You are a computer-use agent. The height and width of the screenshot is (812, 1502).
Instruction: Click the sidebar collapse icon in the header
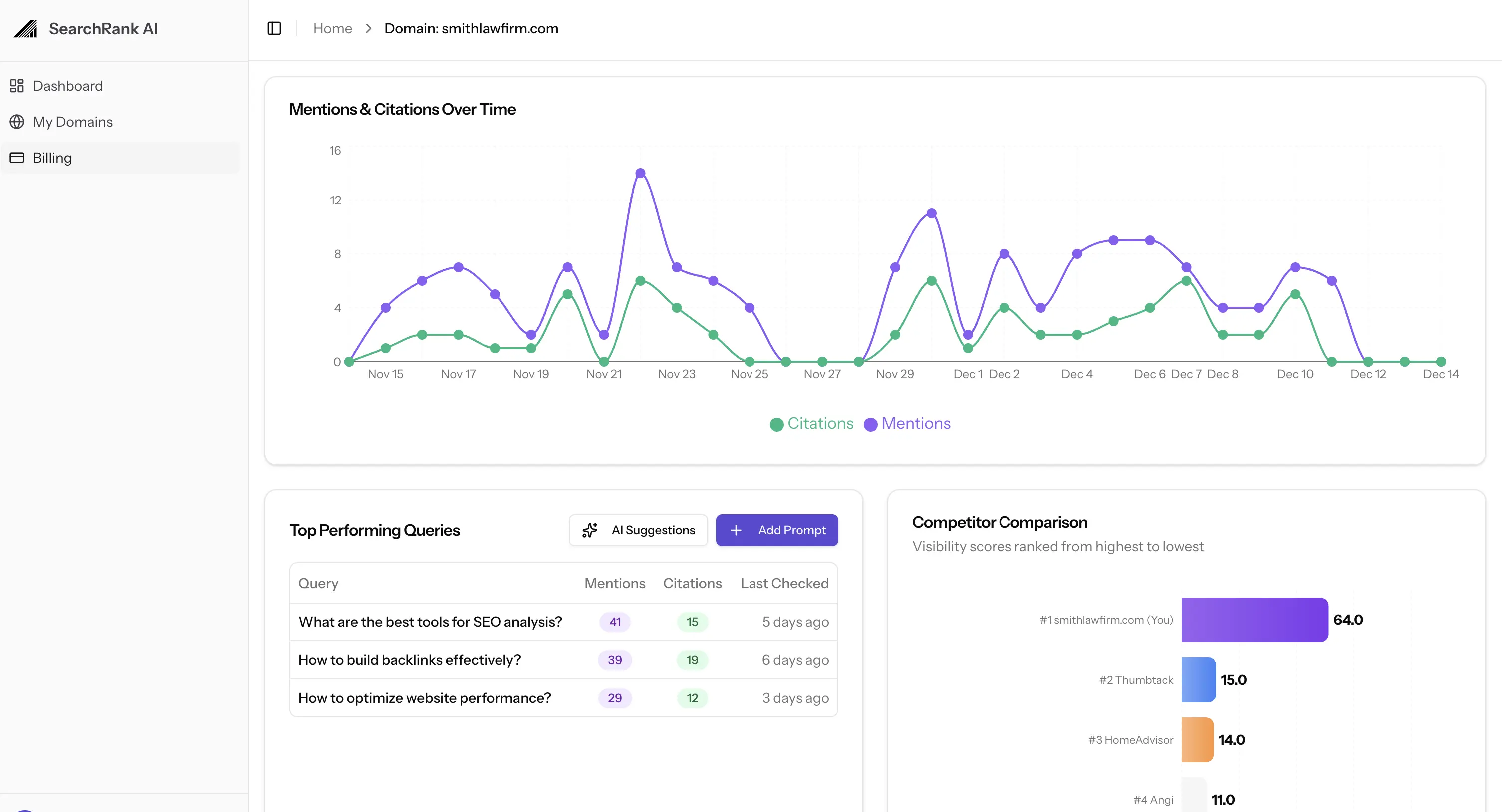coord(274,28)
